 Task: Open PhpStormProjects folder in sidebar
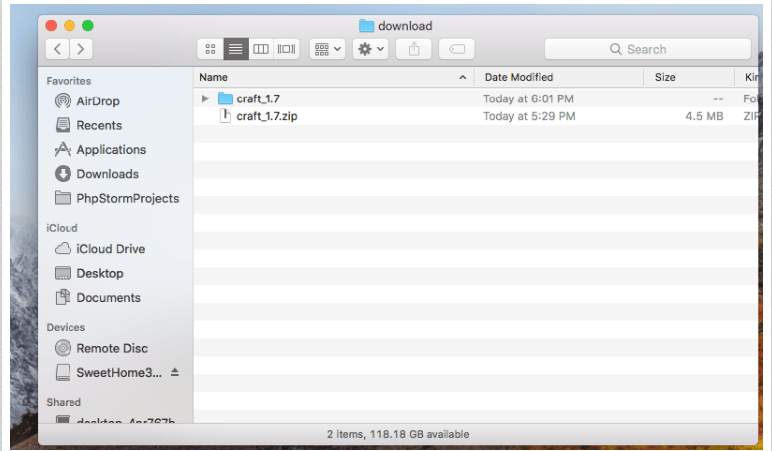tap(128, 198)
